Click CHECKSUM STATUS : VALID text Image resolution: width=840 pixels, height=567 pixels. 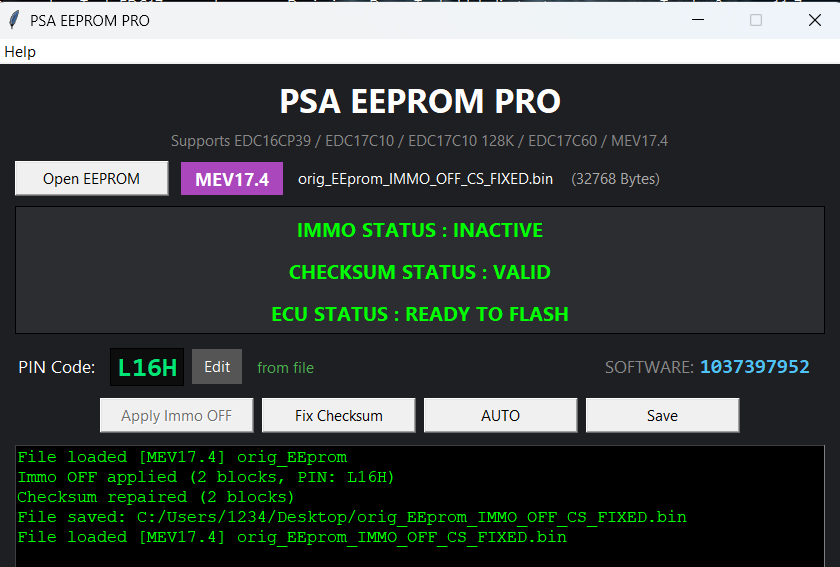420,272
